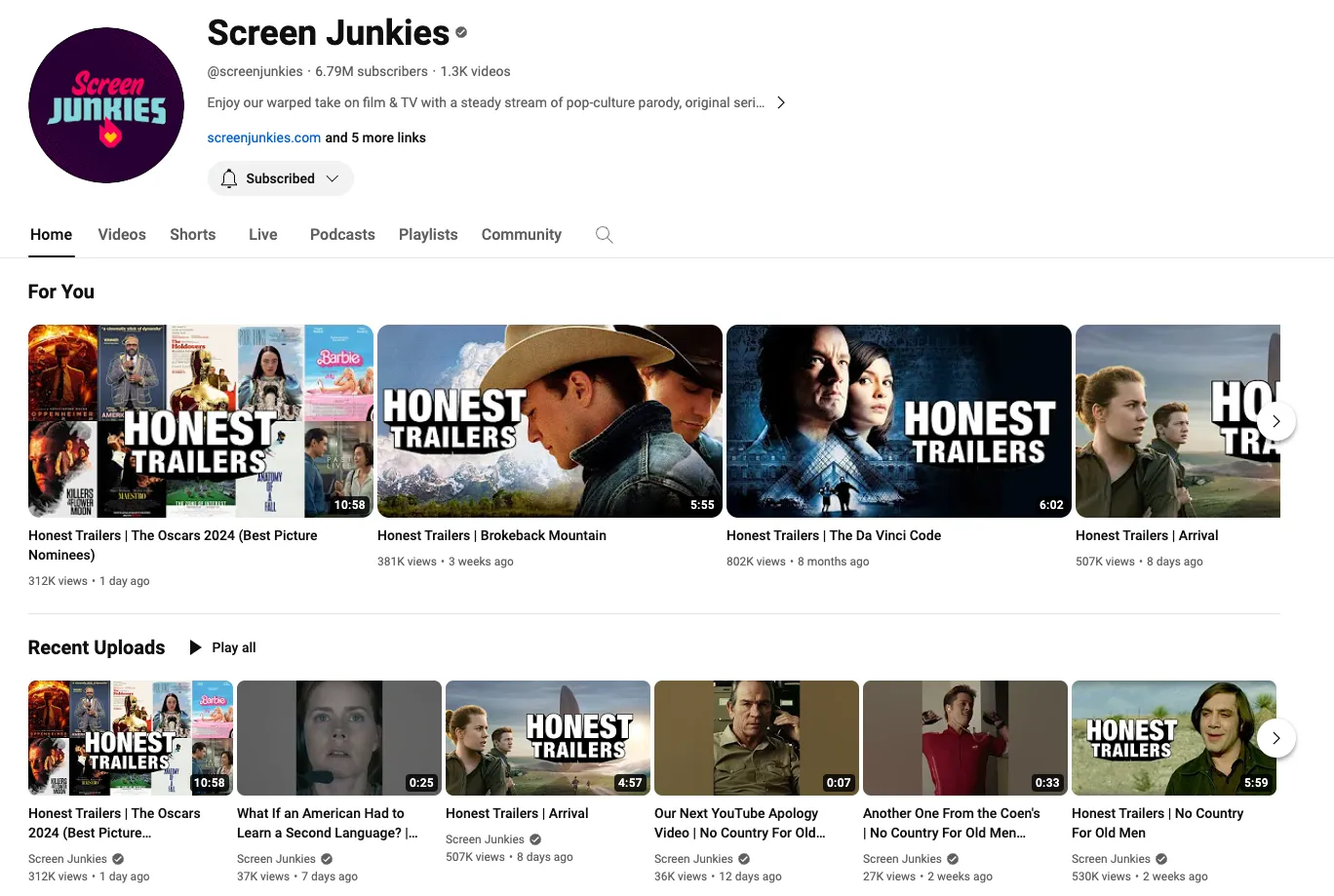This screenshot has width=1334, height=896.
Task: Show the 'and 5 more links' list
Action: (x=375, y=137)
